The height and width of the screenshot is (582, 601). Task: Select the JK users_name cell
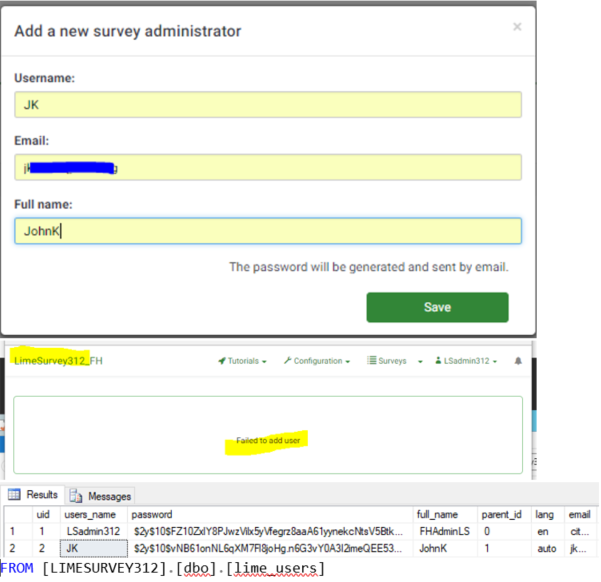94,548
